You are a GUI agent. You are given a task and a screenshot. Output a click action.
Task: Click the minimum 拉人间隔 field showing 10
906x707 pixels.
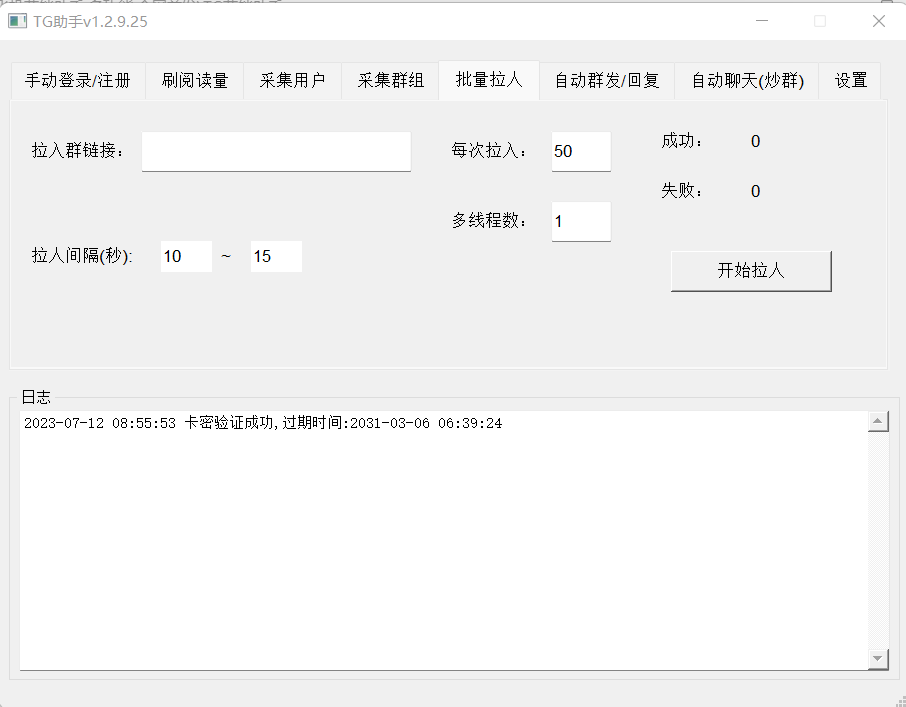(x=186, y=256)
